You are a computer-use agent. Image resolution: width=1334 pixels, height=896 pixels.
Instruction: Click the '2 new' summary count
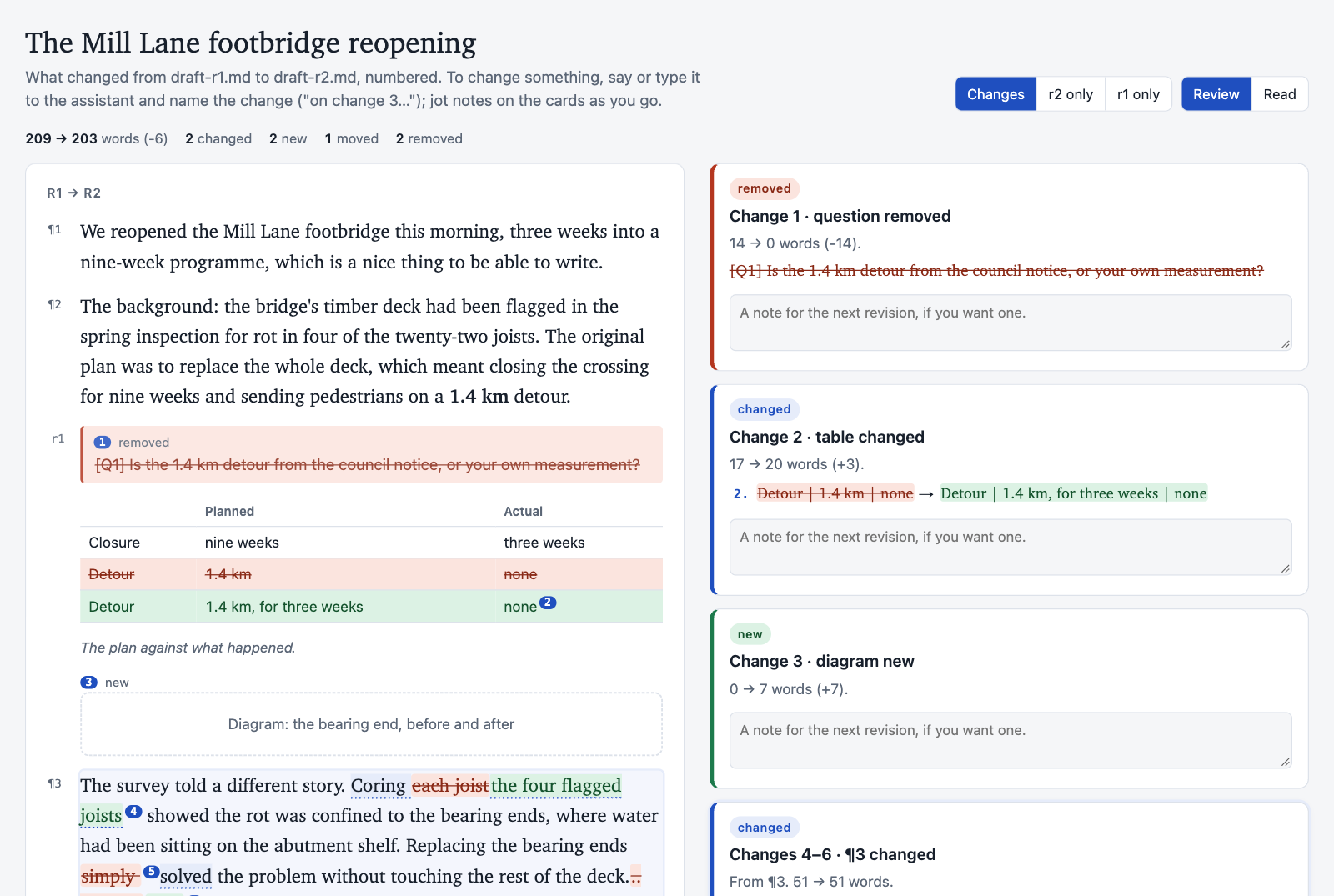pos(288,138)
